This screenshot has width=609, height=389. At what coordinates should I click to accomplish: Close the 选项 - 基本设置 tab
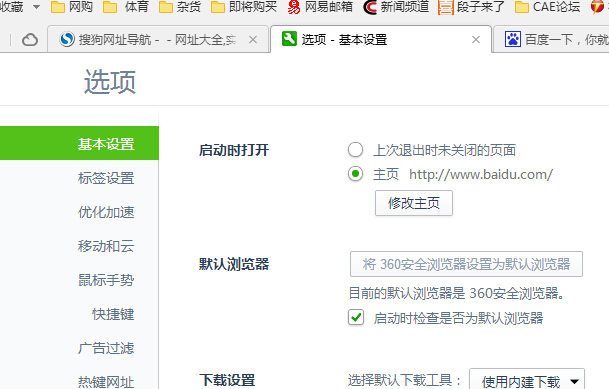point(476,40)
